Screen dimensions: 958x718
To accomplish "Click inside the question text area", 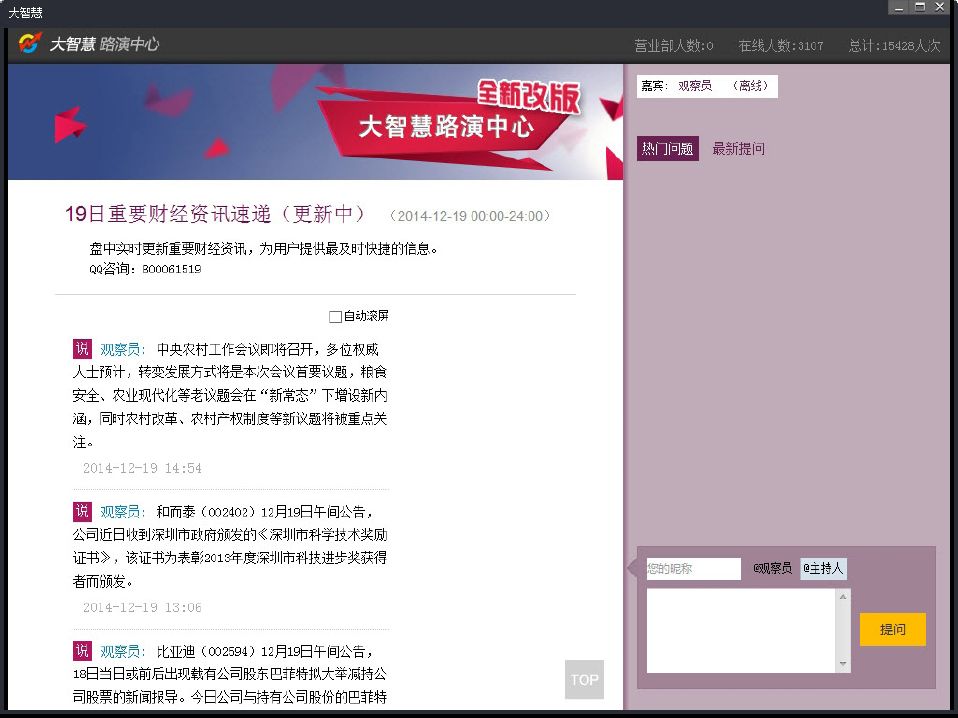I will pos(741,631).
